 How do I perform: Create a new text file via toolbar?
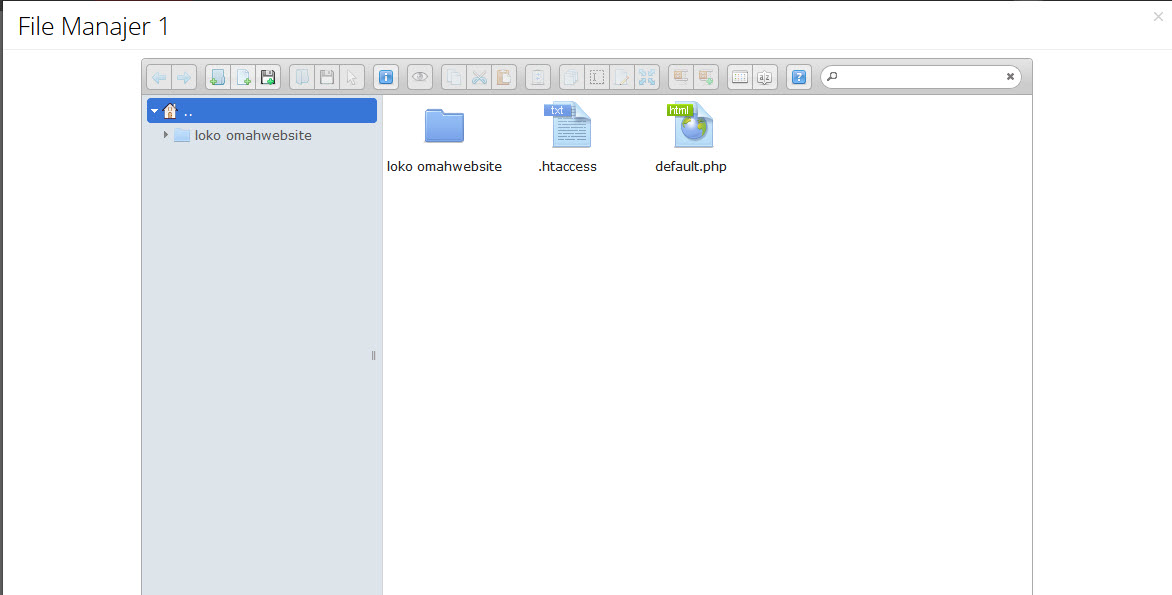tap(242, 77)
